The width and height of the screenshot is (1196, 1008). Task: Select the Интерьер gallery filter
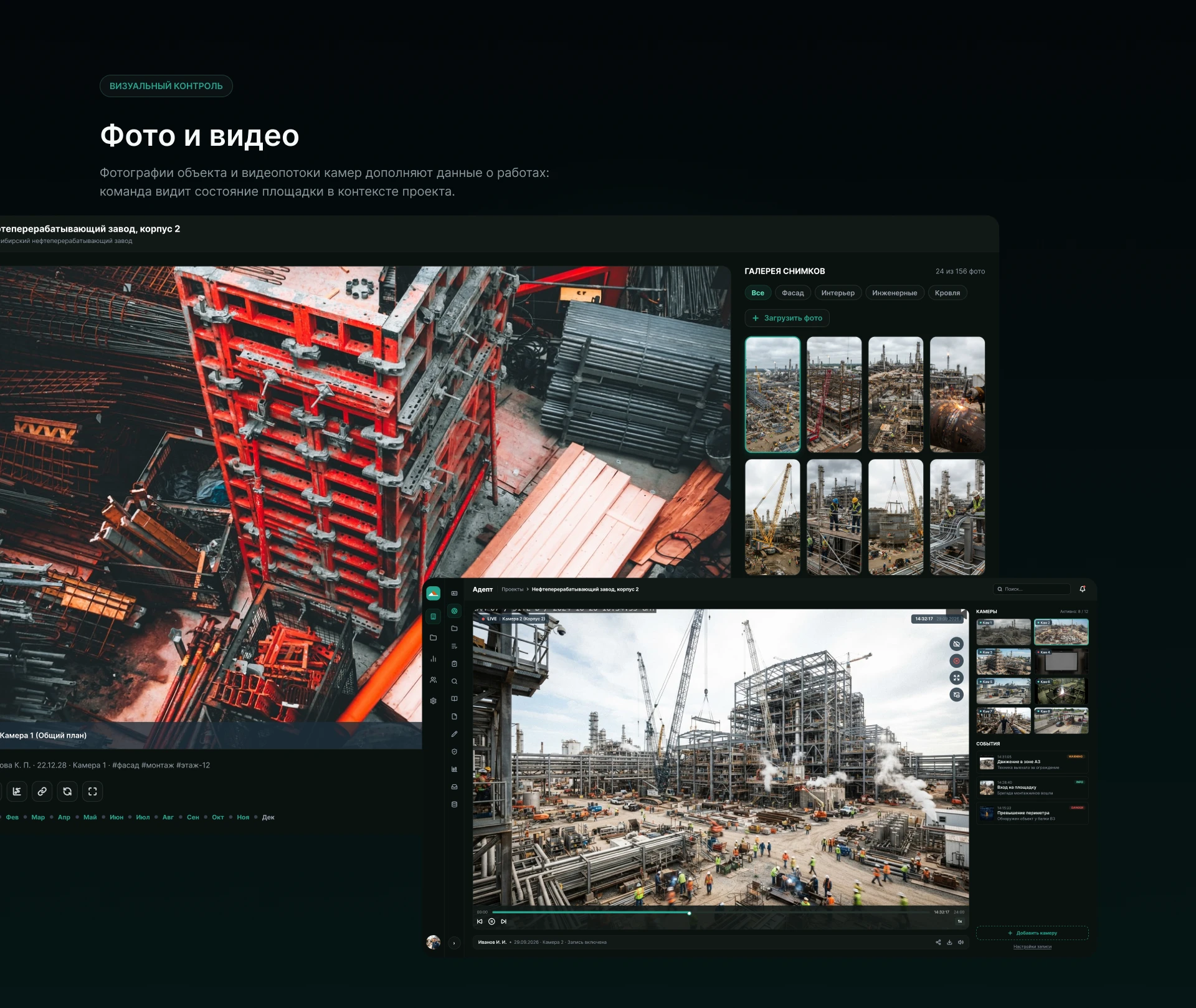pyautogui.click(x=838, y=293)
